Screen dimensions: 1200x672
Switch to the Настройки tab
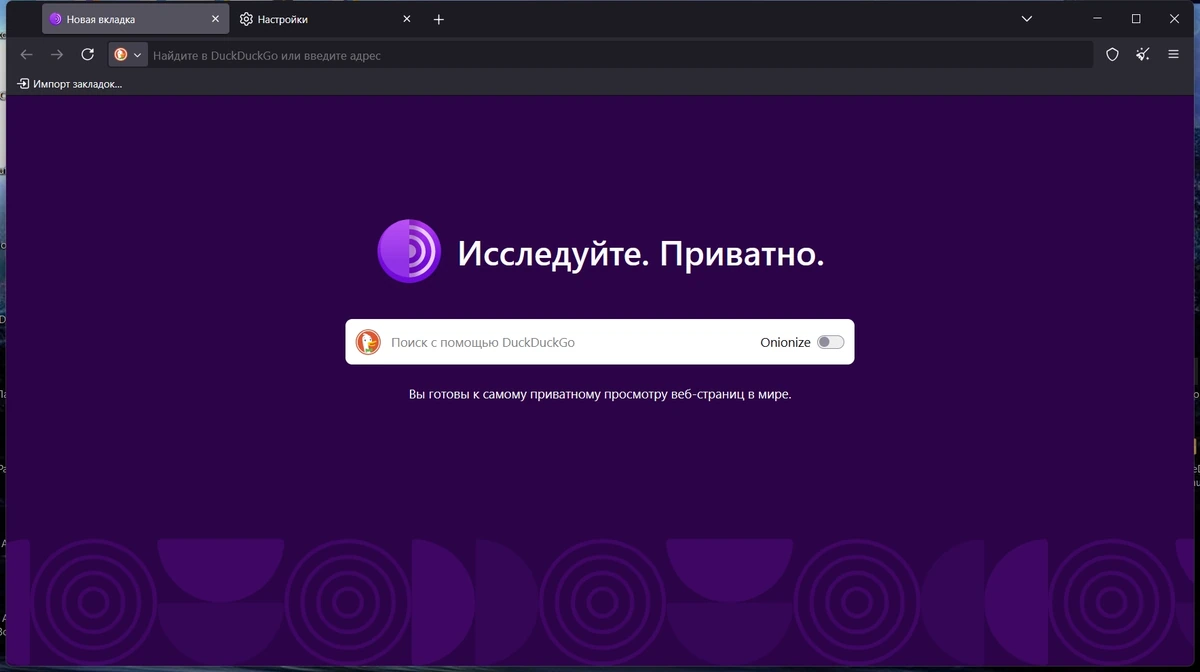(326, 19)
